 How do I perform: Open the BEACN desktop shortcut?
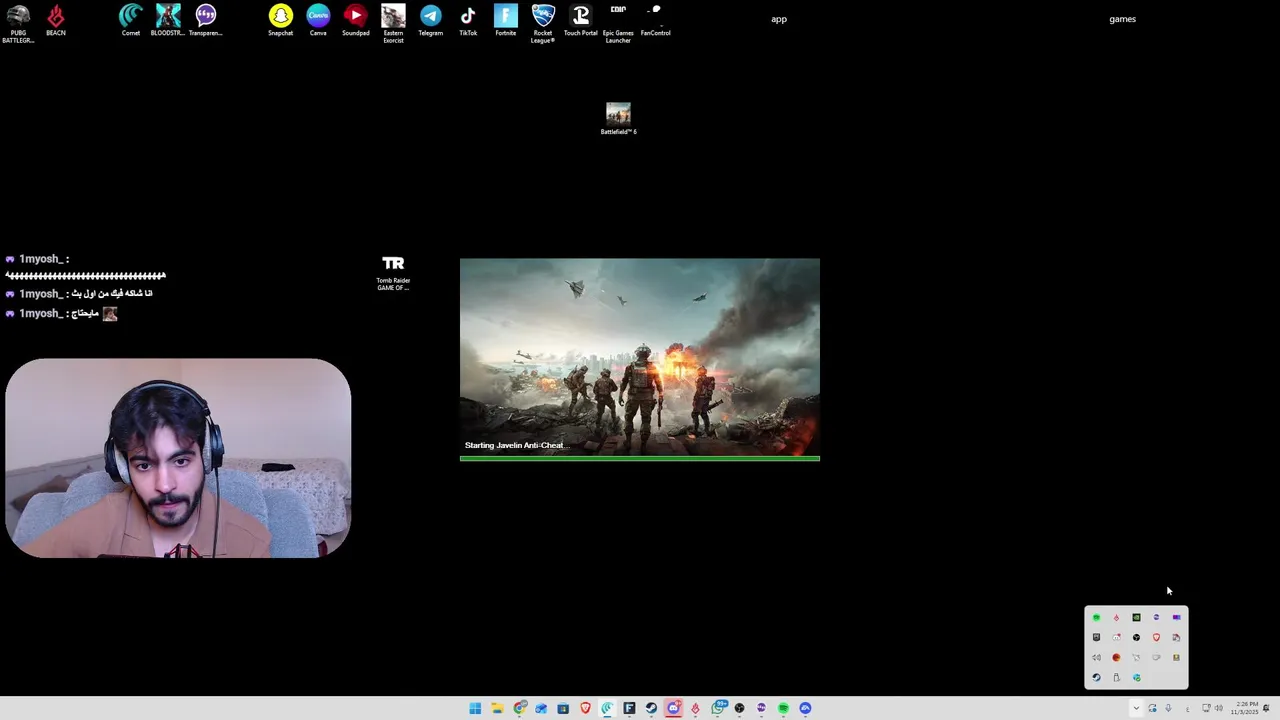[56, 21]
